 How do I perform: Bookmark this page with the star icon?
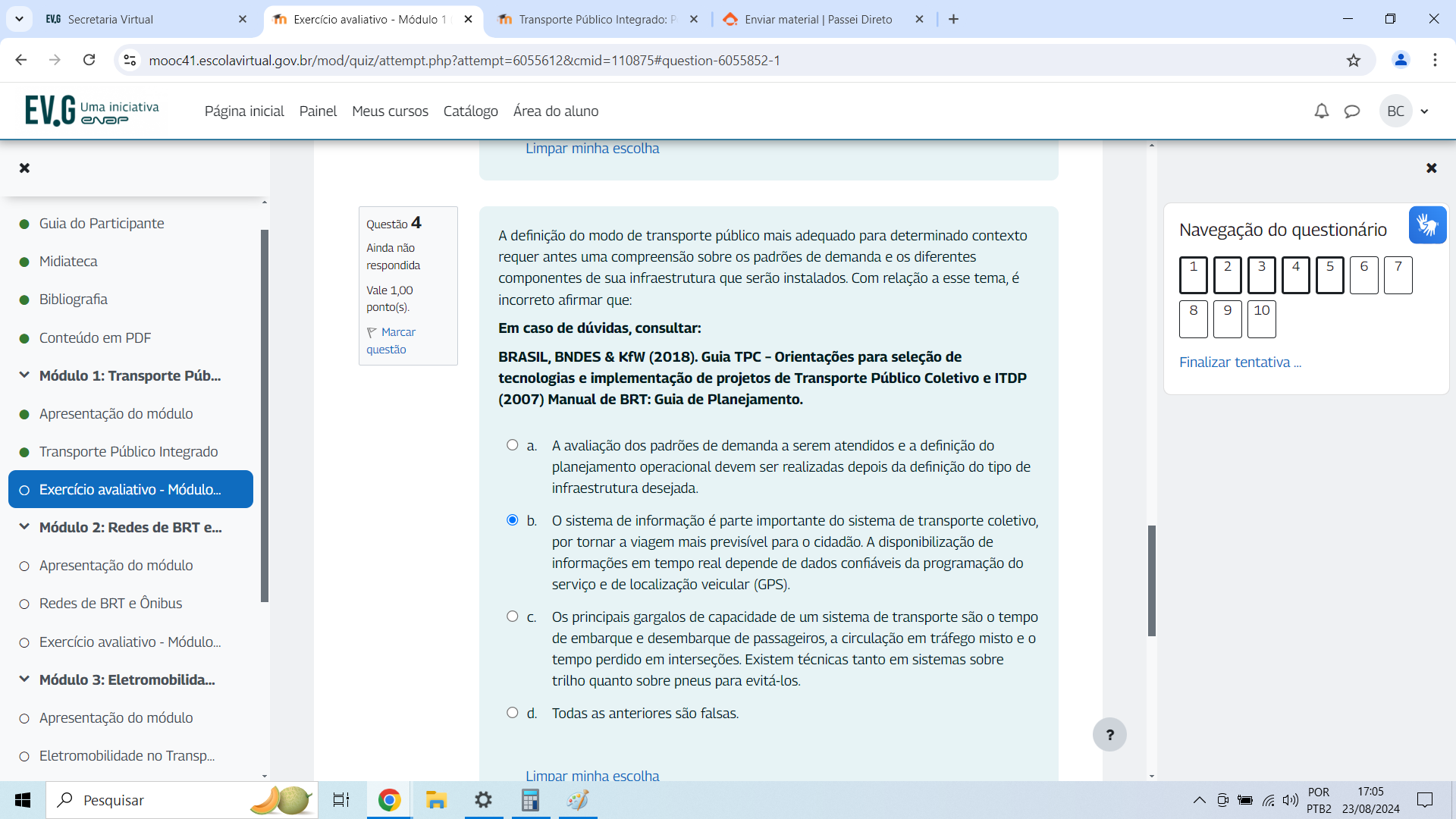(x=1354, y=60)
